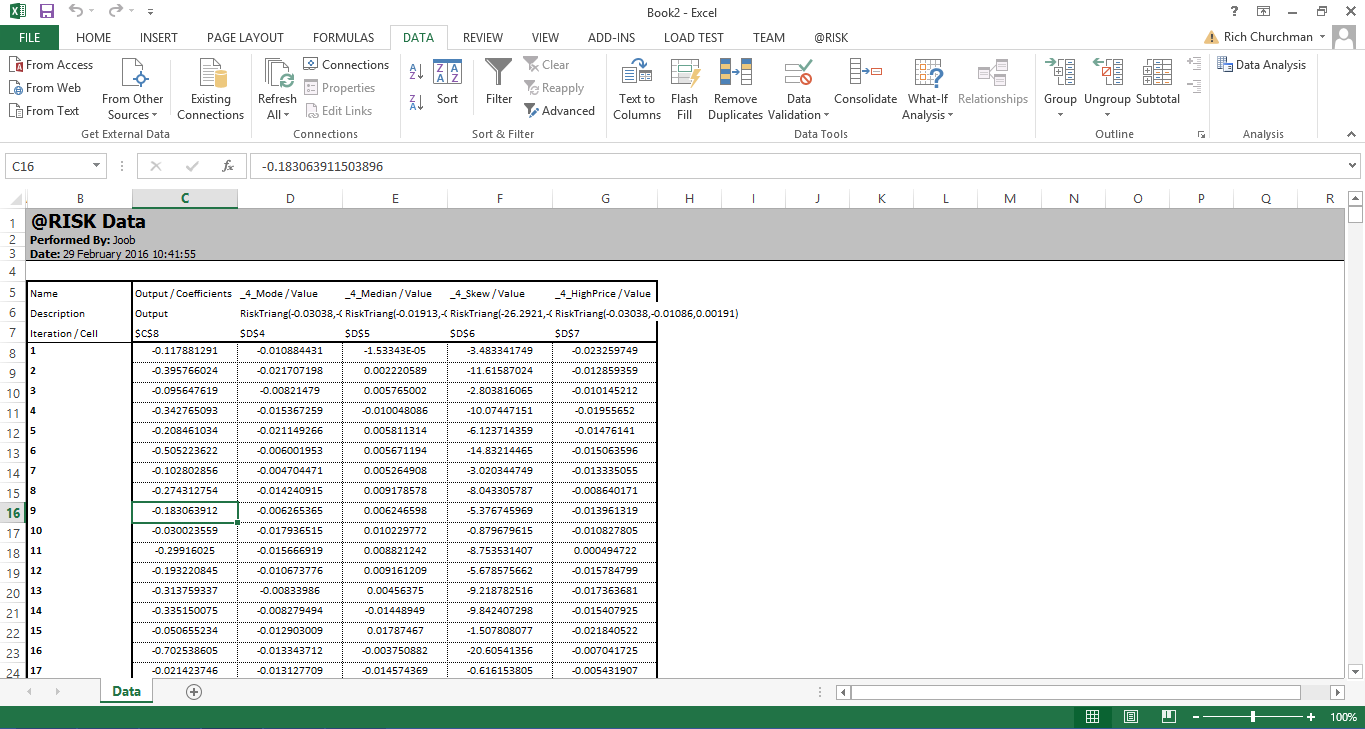Click the Output / Coefficients header cell
Image resolution: width=1365 pixels, height=729 pixels.
click(185, 293)
